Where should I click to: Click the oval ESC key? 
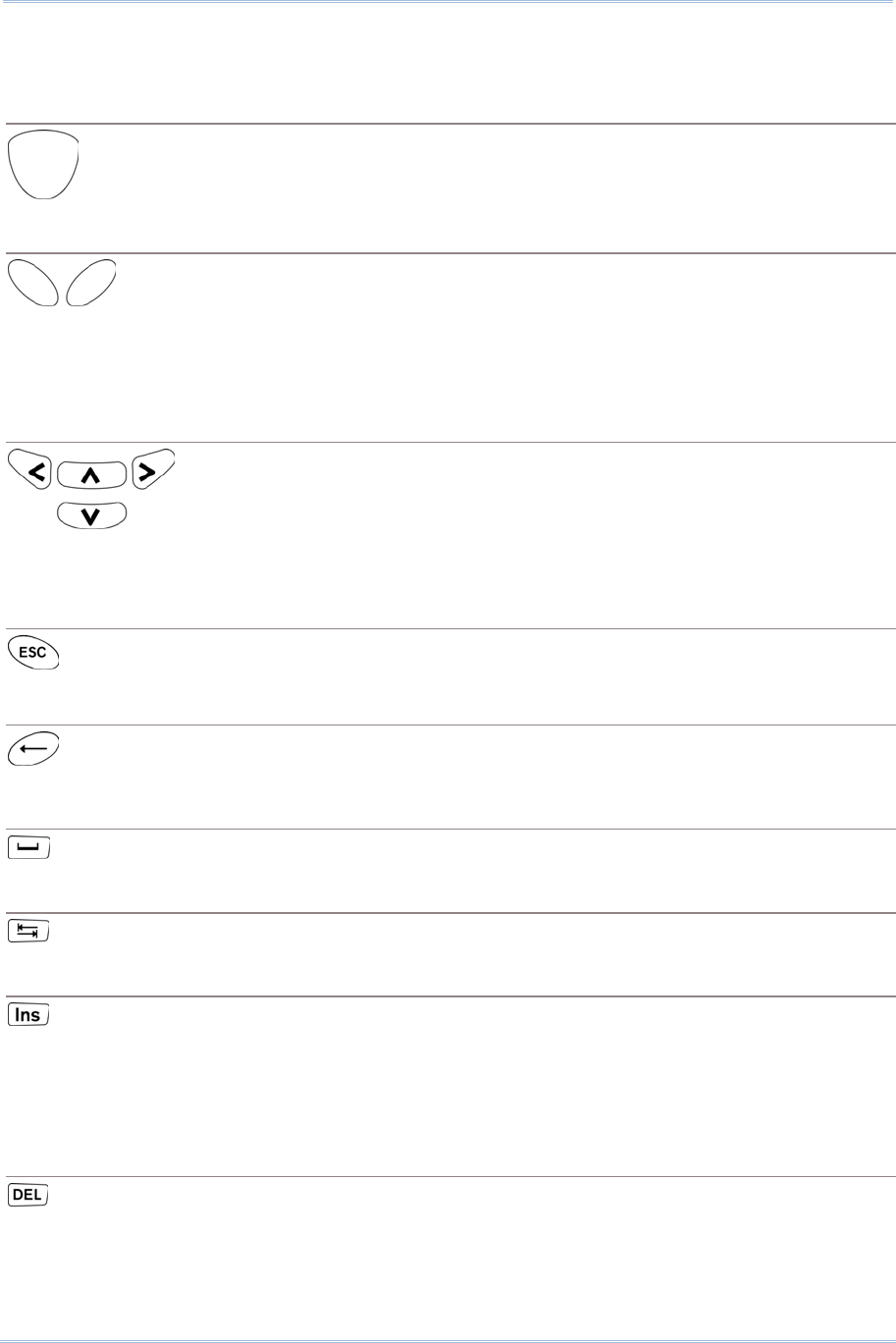click(x=33, y=652)
